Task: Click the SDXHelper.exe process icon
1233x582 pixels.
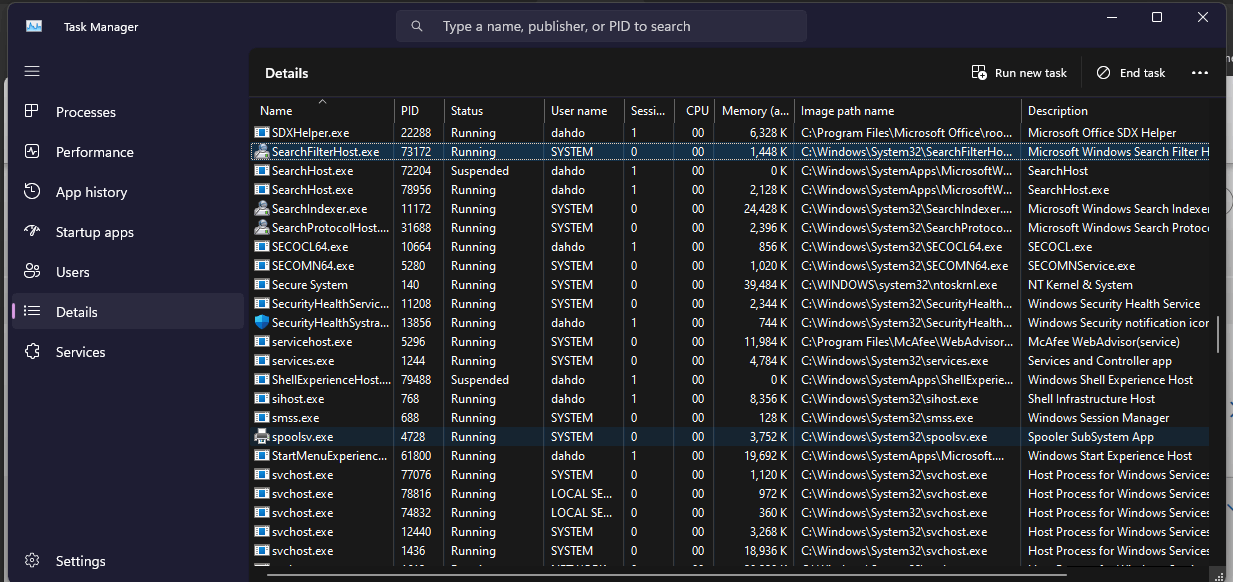Action: pyautogui.click(x=262, y=133)
